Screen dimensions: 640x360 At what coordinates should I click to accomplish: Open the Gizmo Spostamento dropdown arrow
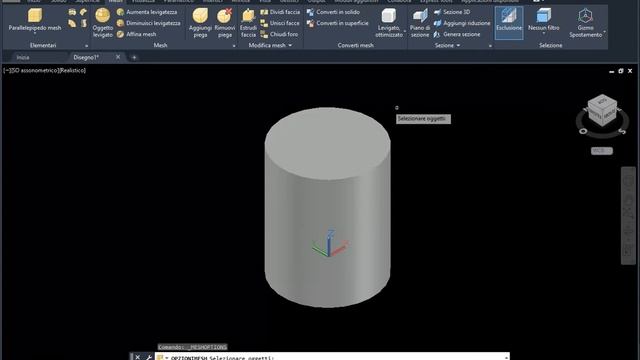(x=604, y=31)
